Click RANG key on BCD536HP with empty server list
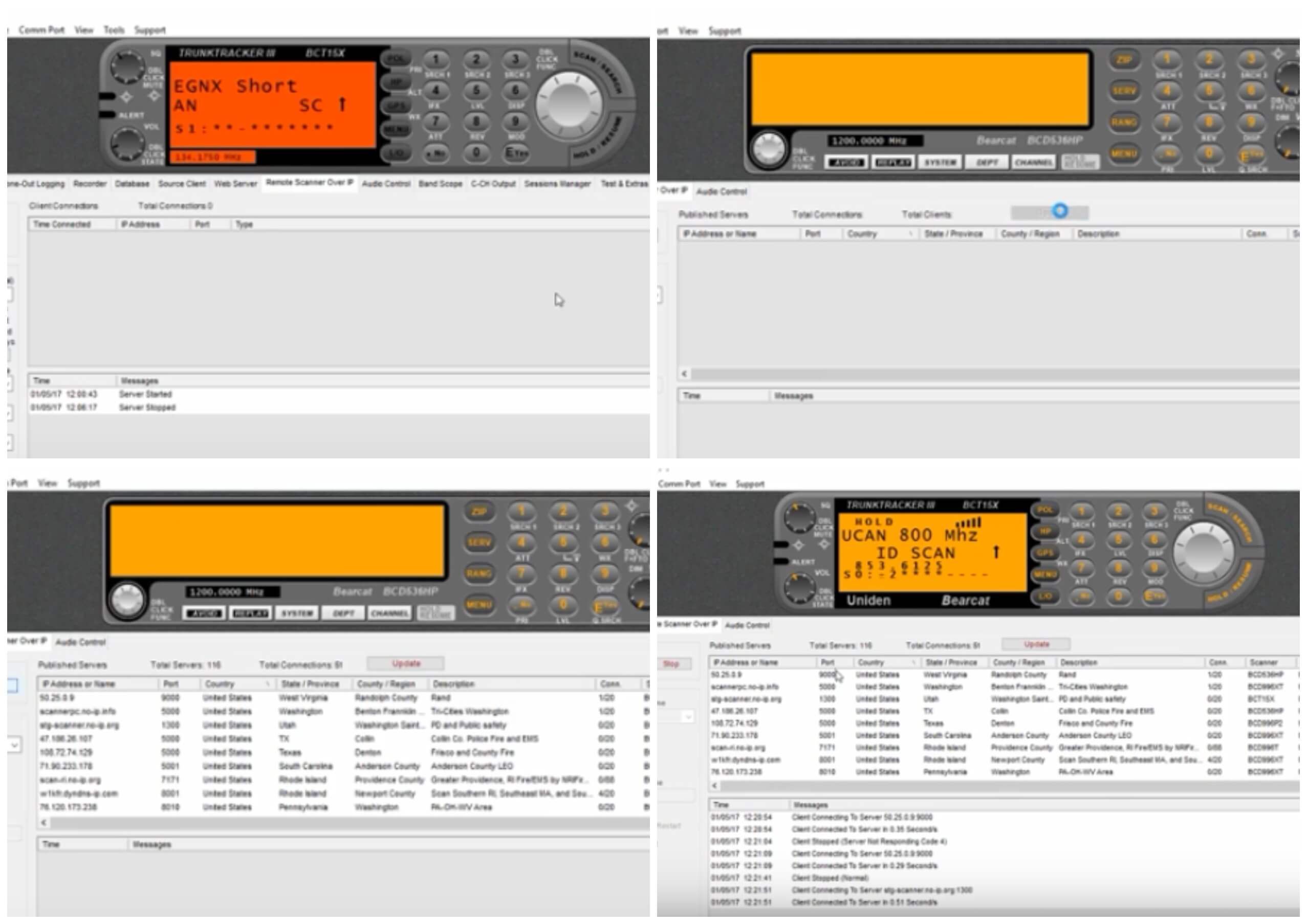This screenshot has height=924, width=1307. tap(1123, 122)
